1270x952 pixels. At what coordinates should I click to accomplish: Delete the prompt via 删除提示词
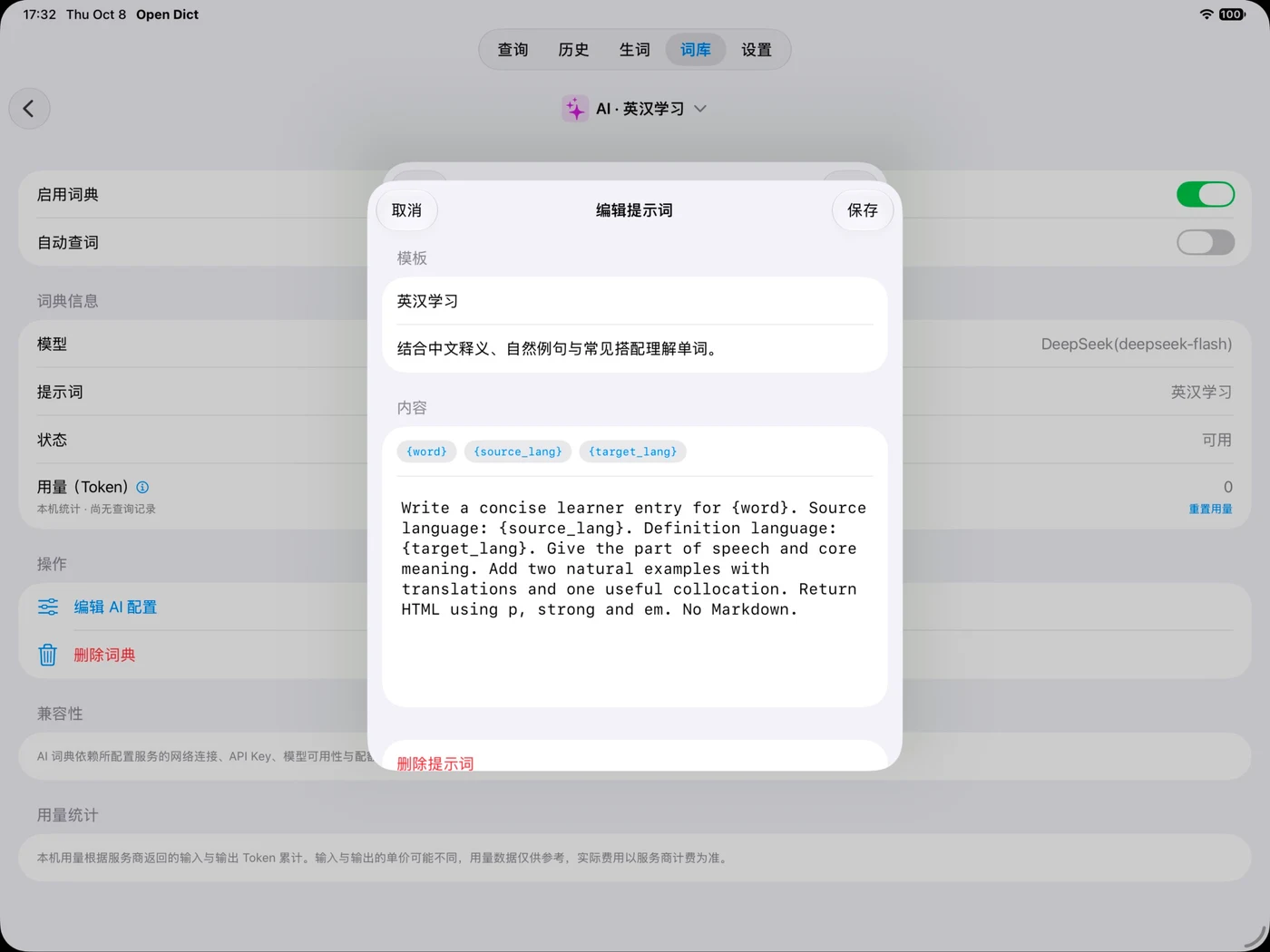tap(435, 763)
